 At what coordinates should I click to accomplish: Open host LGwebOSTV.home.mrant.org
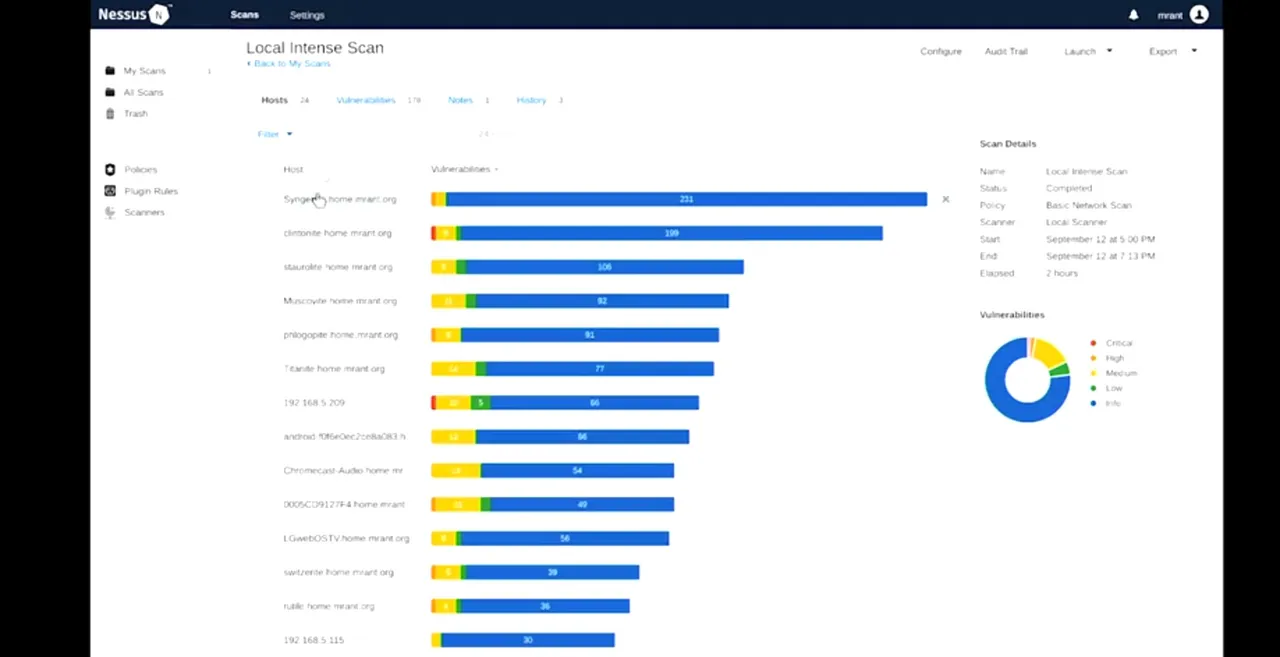click(346, 538)
